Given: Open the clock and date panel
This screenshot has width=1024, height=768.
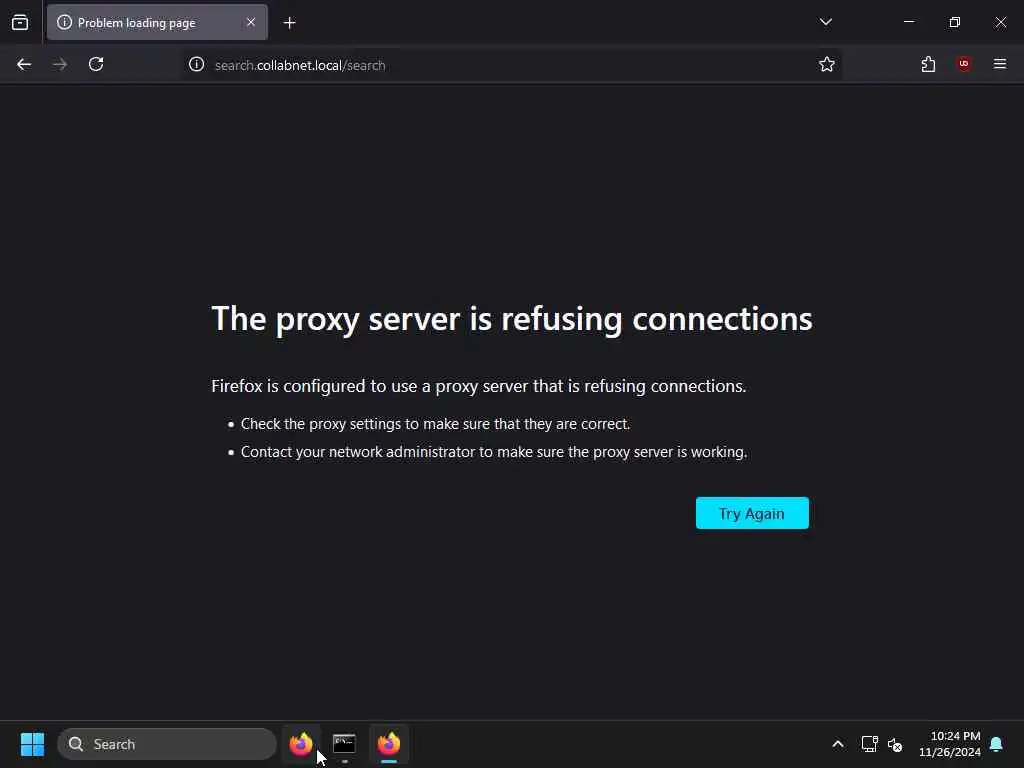Looking at the screenshot, I should (950, 744).
